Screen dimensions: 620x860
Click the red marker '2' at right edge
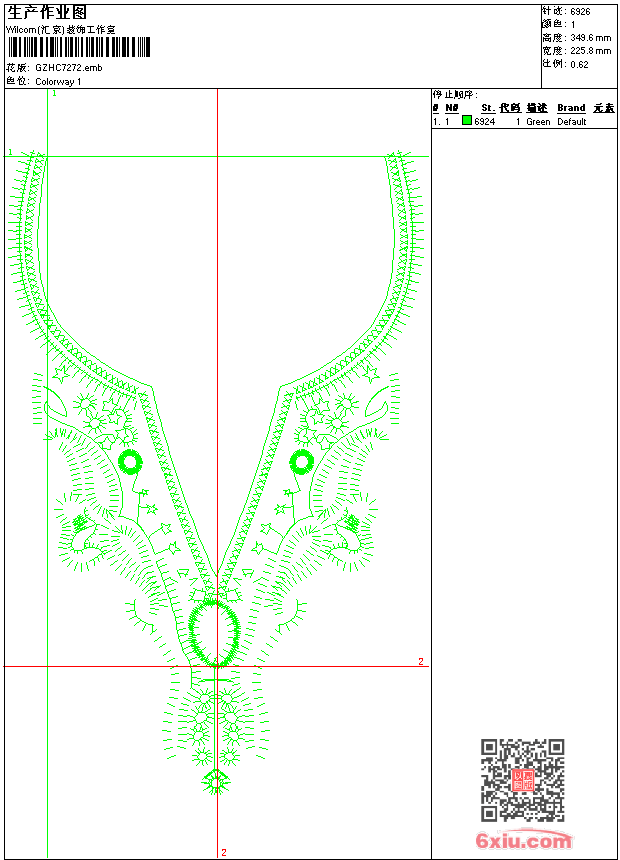tap(421, 662)
